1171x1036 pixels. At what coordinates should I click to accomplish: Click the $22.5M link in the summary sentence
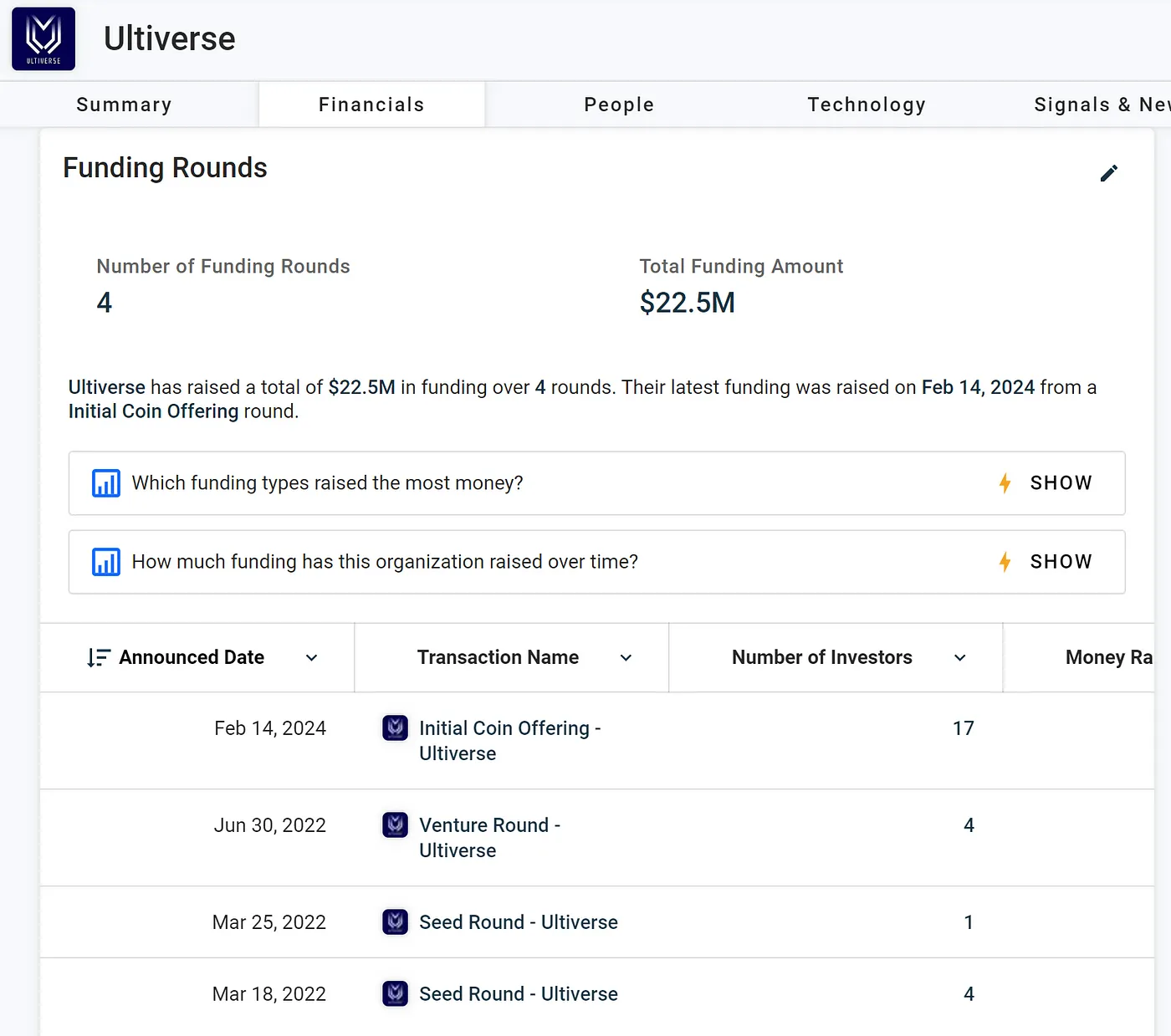[x=361, y=387]
